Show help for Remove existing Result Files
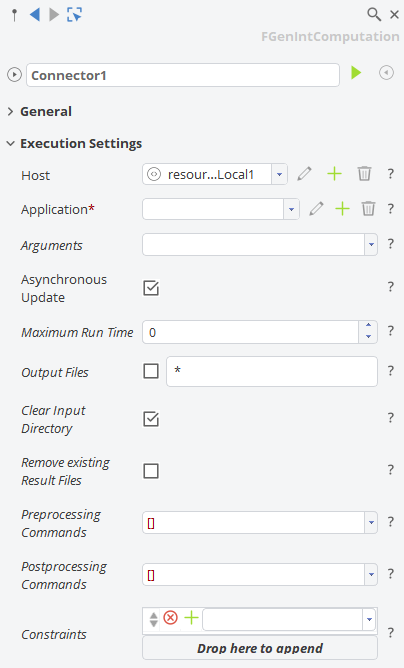Image resolution: width=404 pixels, height=668 pixels. click(x=390, y=470)
